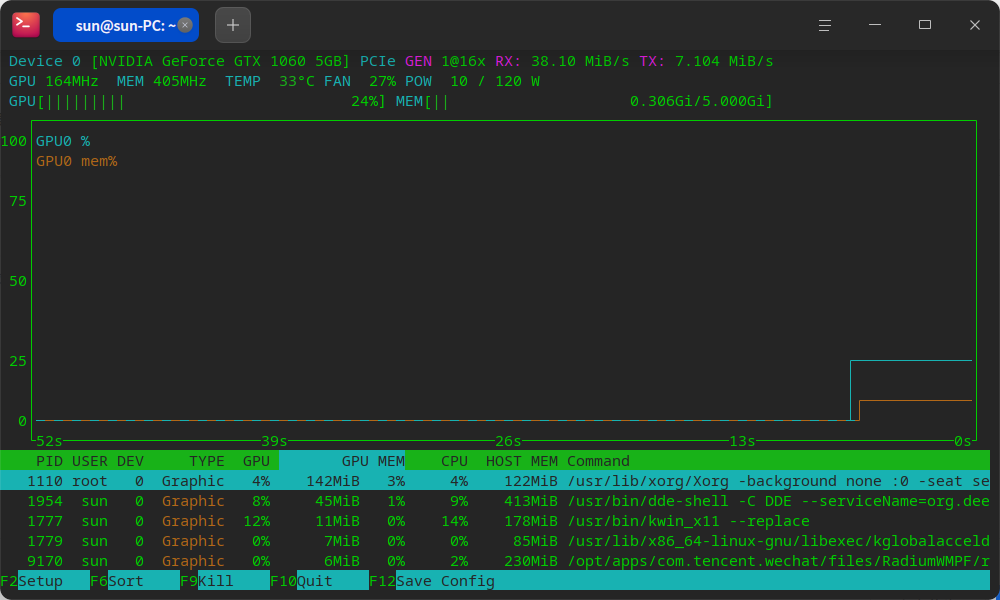
Task: Click the FAN 27% reading
Action: tap(360, 81)
